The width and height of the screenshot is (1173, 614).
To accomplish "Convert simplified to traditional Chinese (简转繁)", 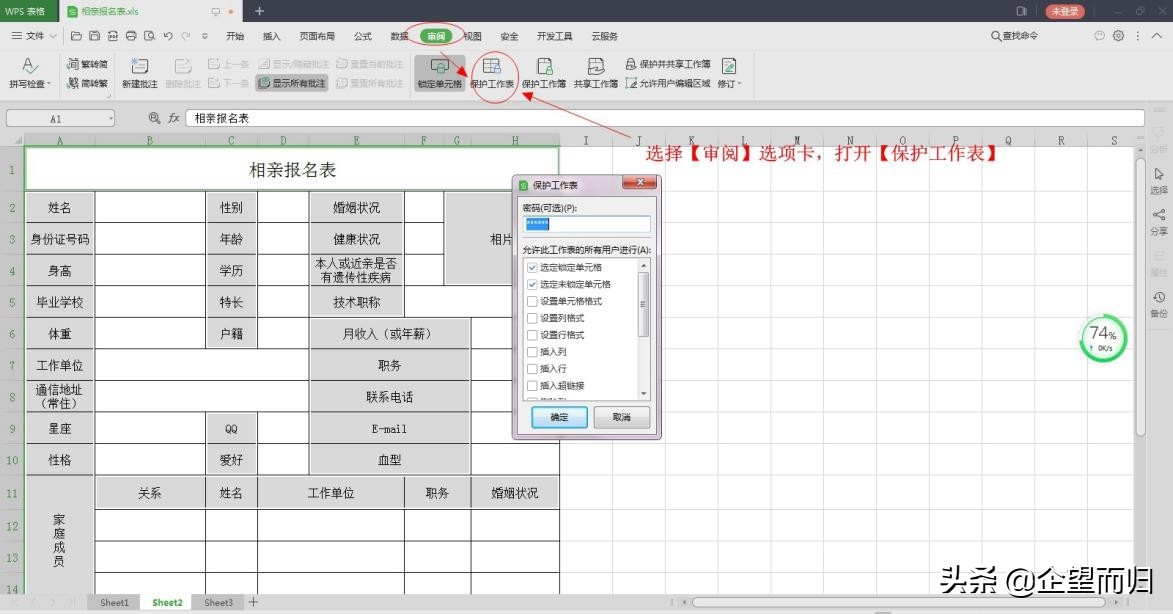I will click(88, 83).
